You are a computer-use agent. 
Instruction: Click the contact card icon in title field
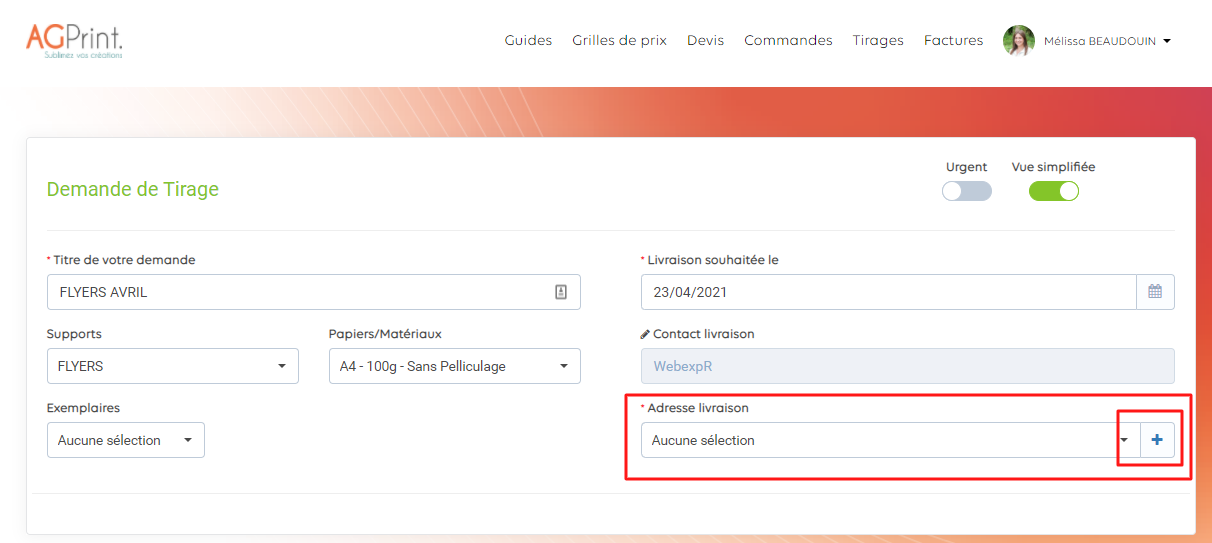click(x=561, y=292)
